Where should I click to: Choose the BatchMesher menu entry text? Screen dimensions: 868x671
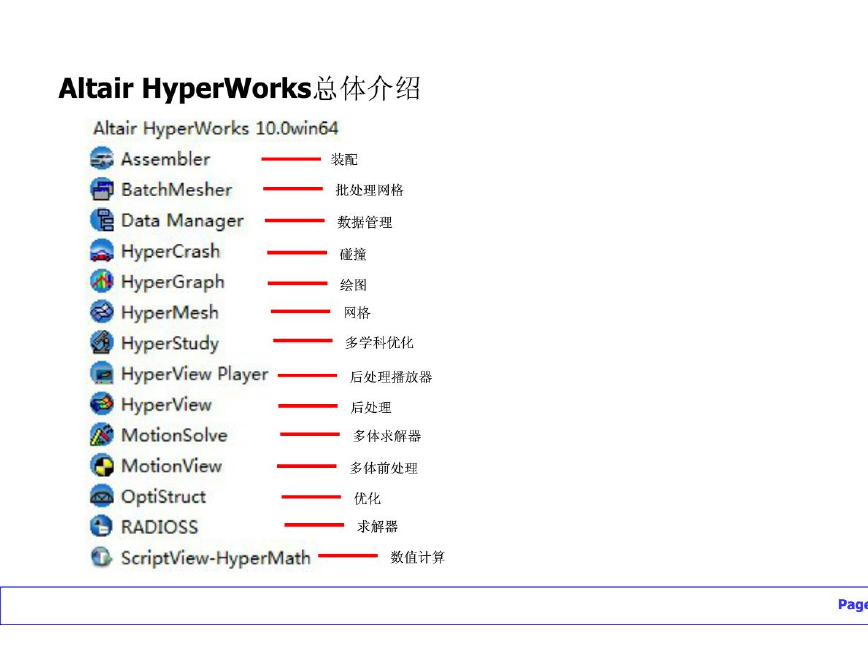point(177,189)
